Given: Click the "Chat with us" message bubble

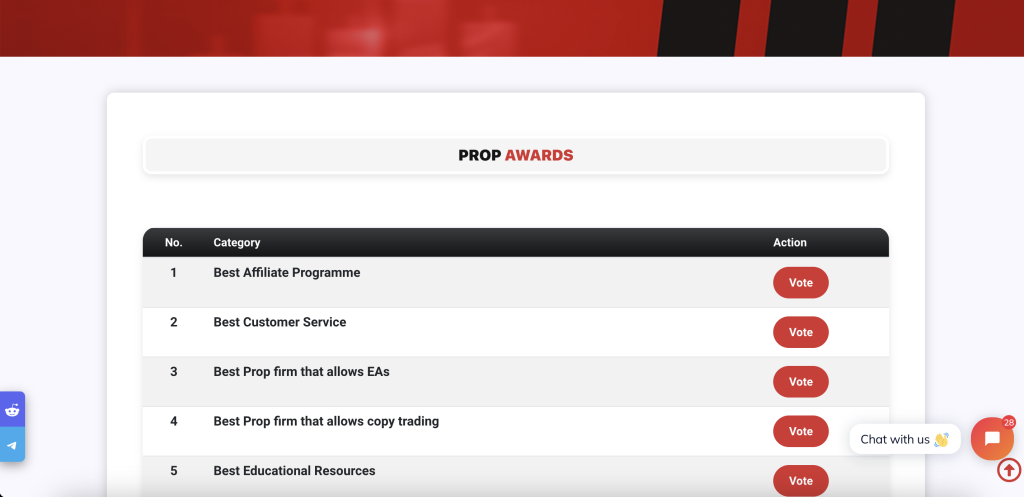Looking at the screenshot, I should (904, 439).
